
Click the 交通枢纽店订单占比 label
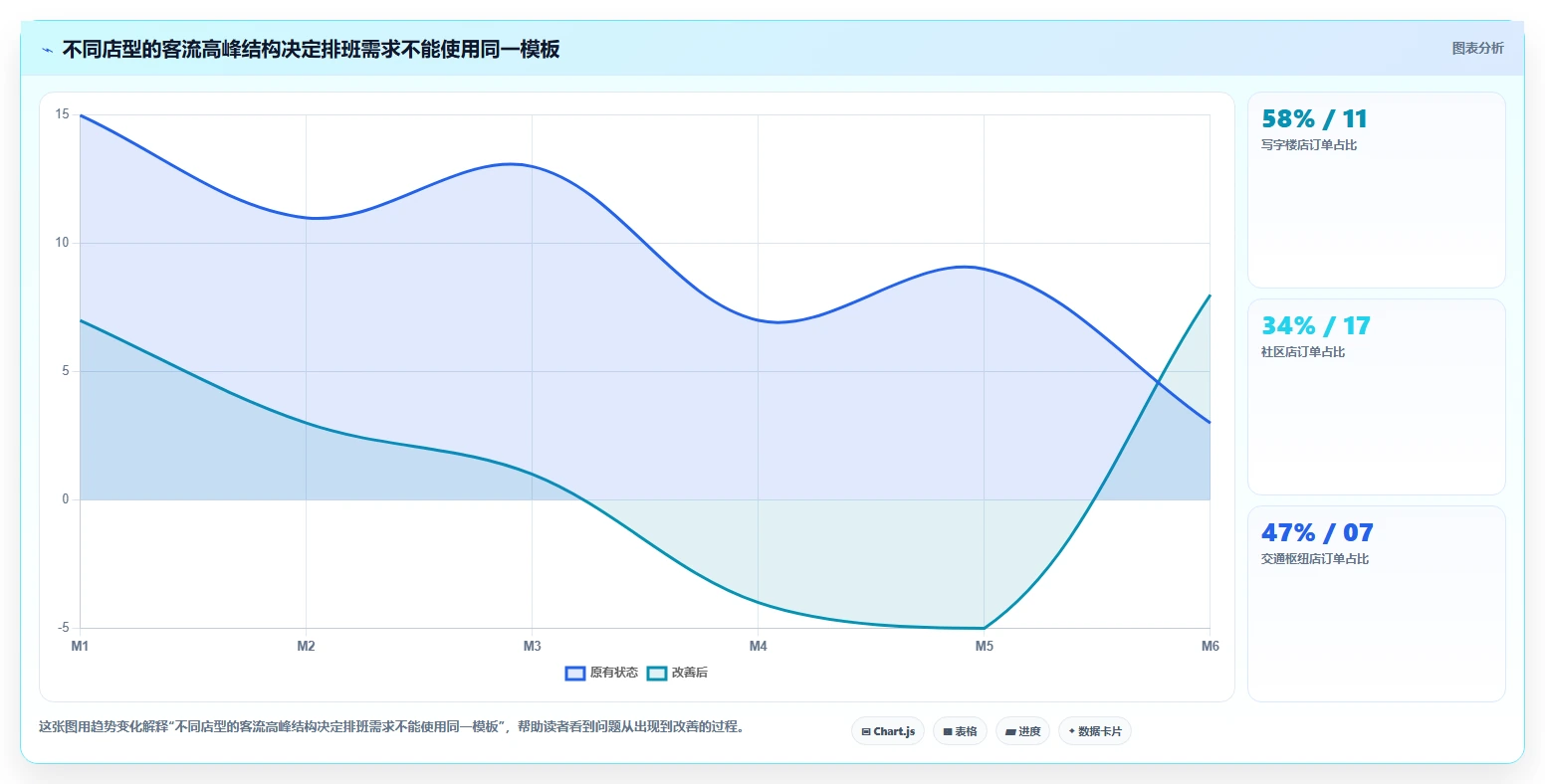[1315, 559]
